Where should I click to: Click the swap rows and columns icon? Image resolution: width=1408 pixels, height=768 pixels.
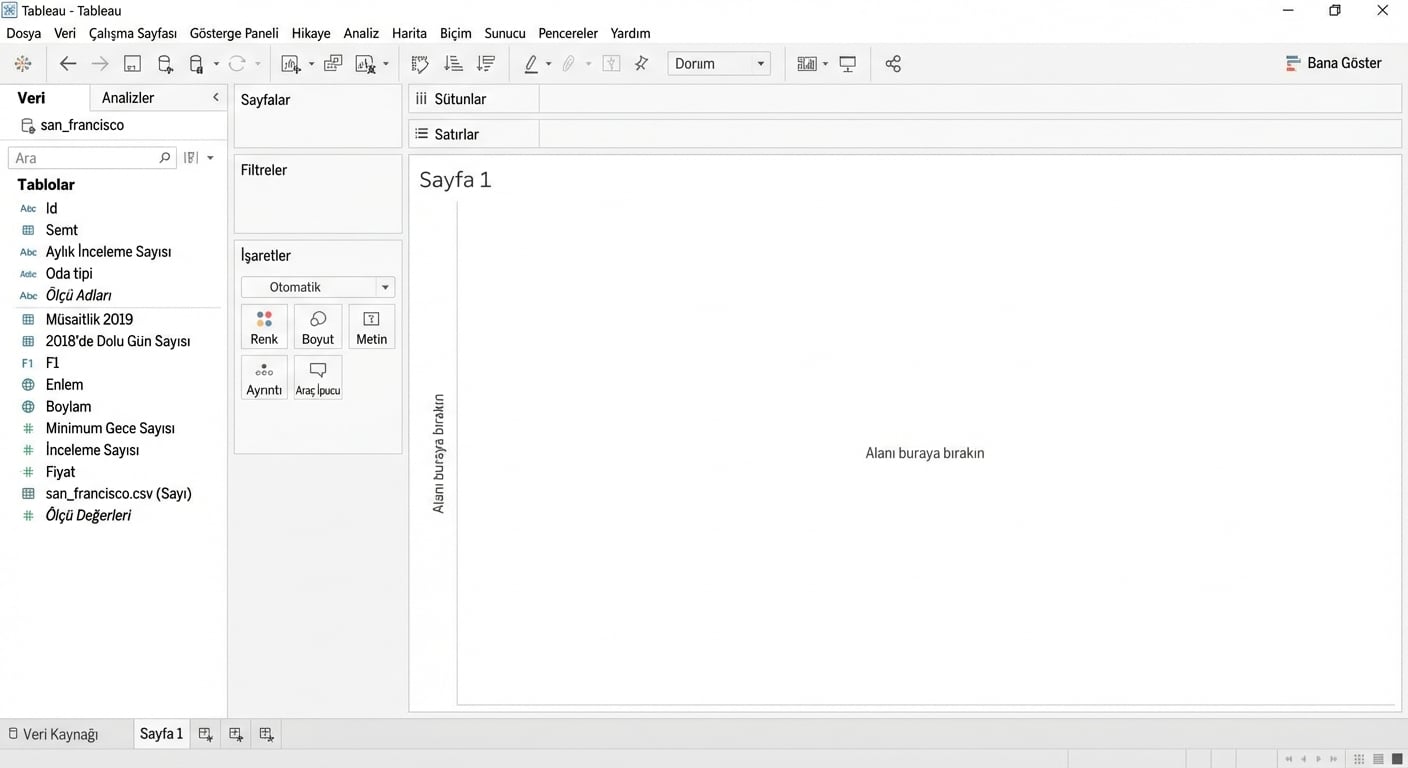coord(420,64)
